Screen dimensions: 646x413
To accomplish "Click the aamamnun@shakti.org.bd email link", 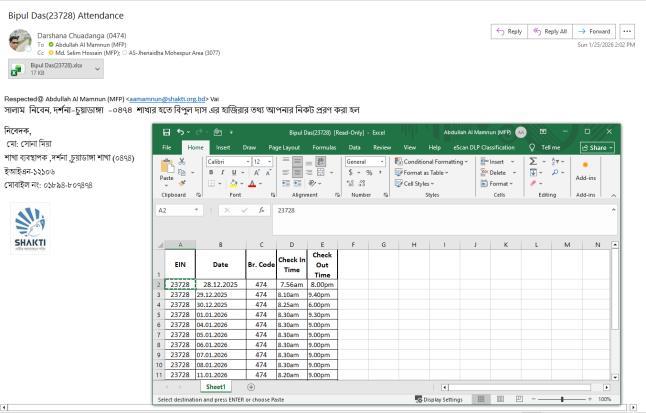I will click(167, 99).
